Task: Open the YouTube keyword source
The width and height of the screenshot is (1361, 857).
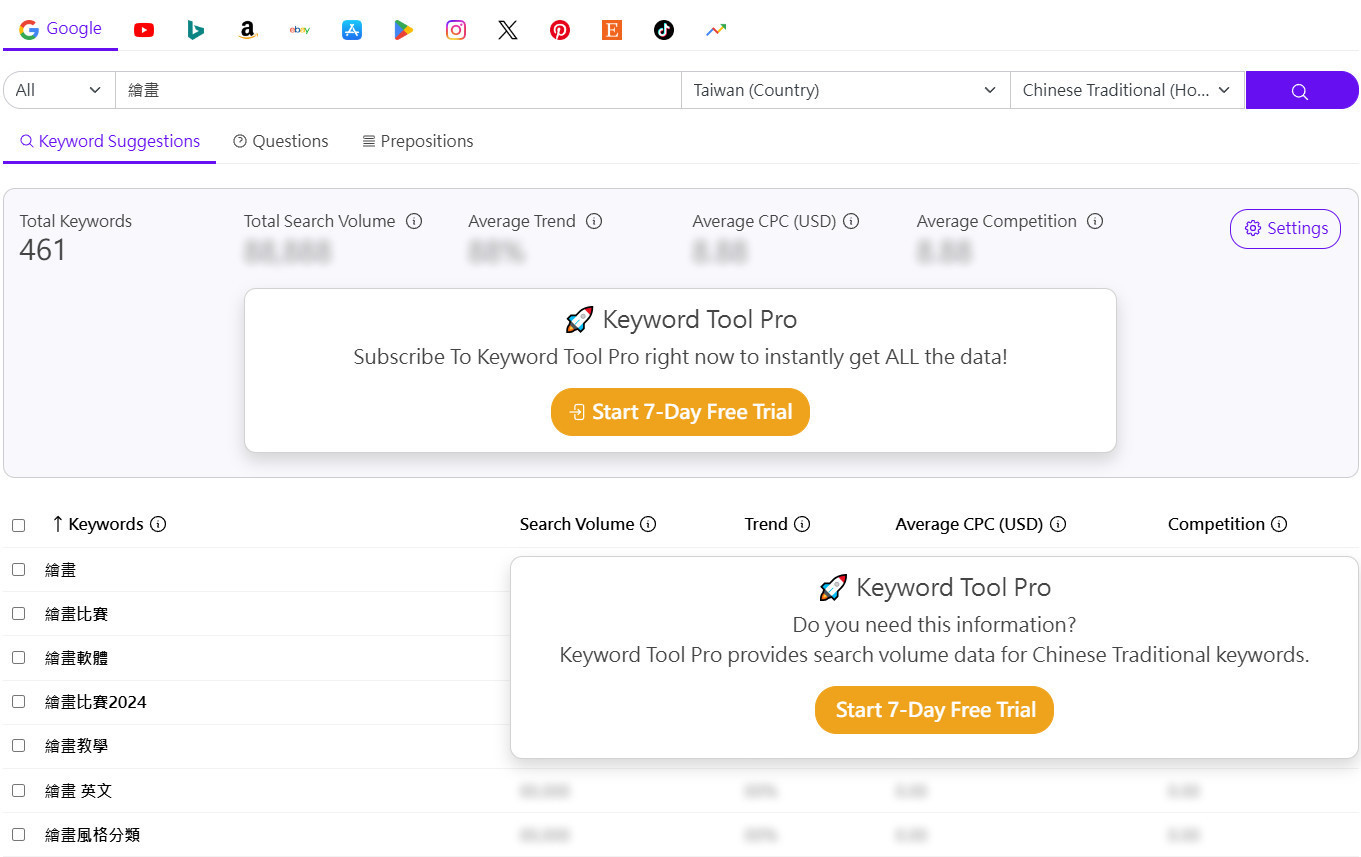Action: [144, 30]
